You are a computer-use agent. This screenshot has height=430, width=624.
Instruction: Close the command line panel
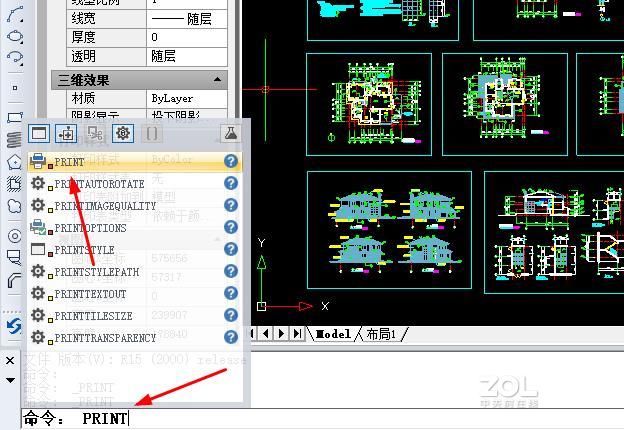point(10,360)
